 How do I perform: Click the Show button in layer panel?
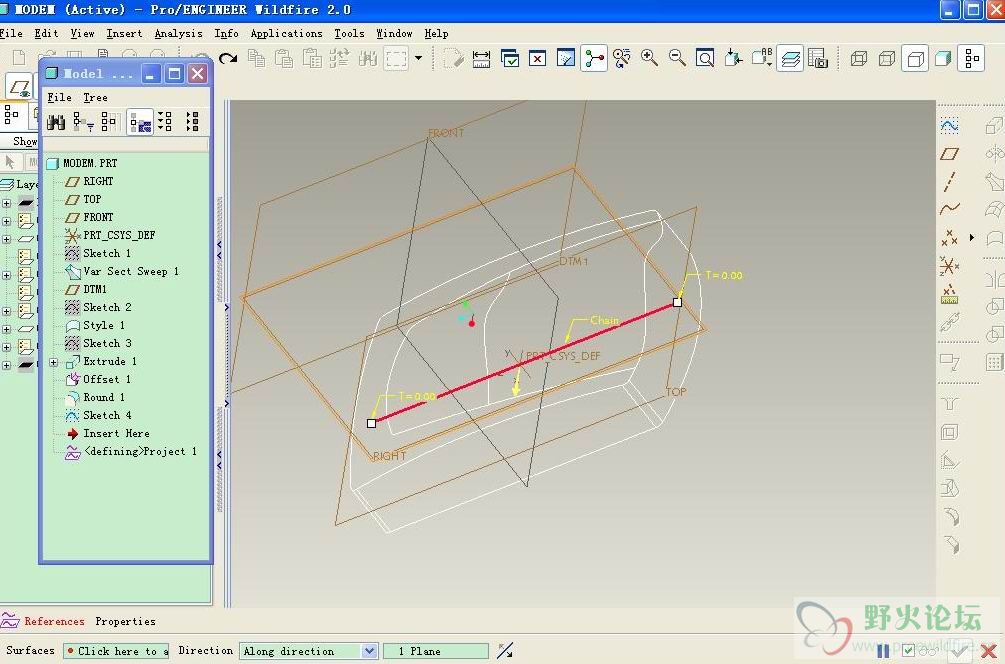[25, 141]
